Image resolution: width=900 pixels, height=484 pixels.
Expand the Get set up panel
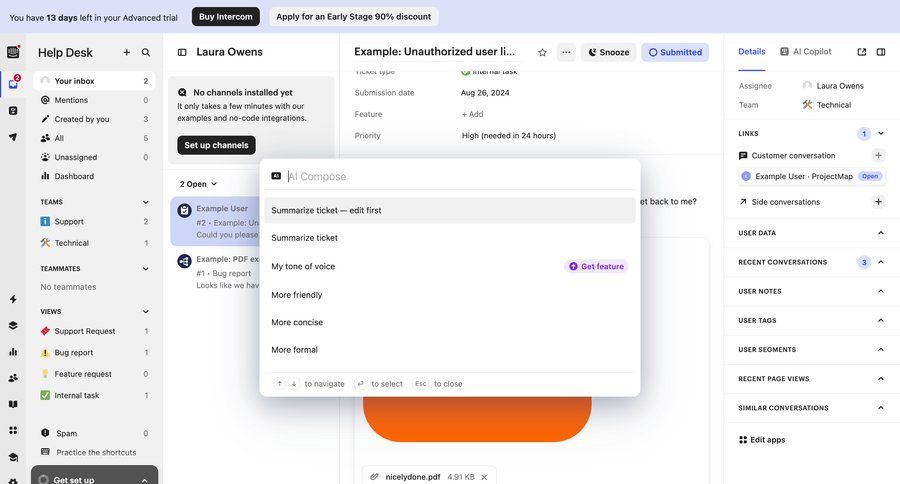[95, 477]
